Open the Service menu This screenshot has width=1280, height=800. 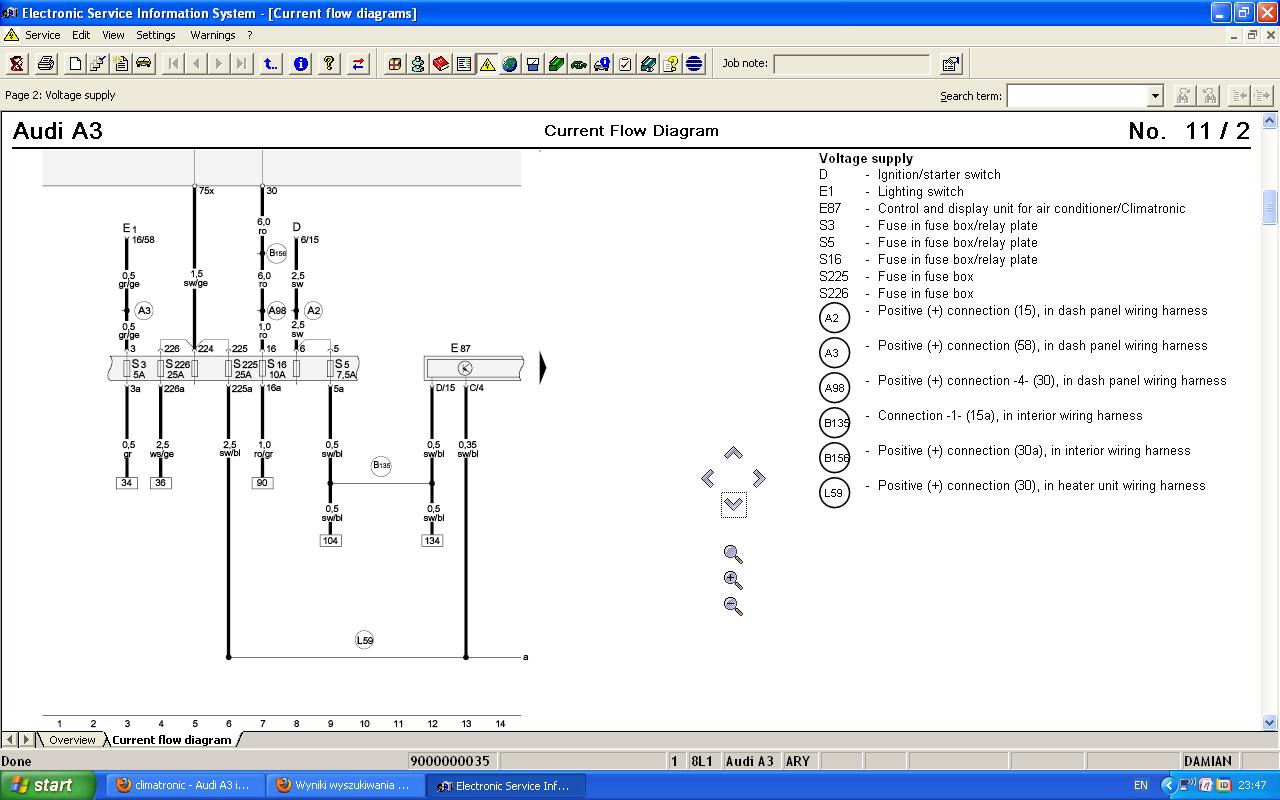point(42,35)
